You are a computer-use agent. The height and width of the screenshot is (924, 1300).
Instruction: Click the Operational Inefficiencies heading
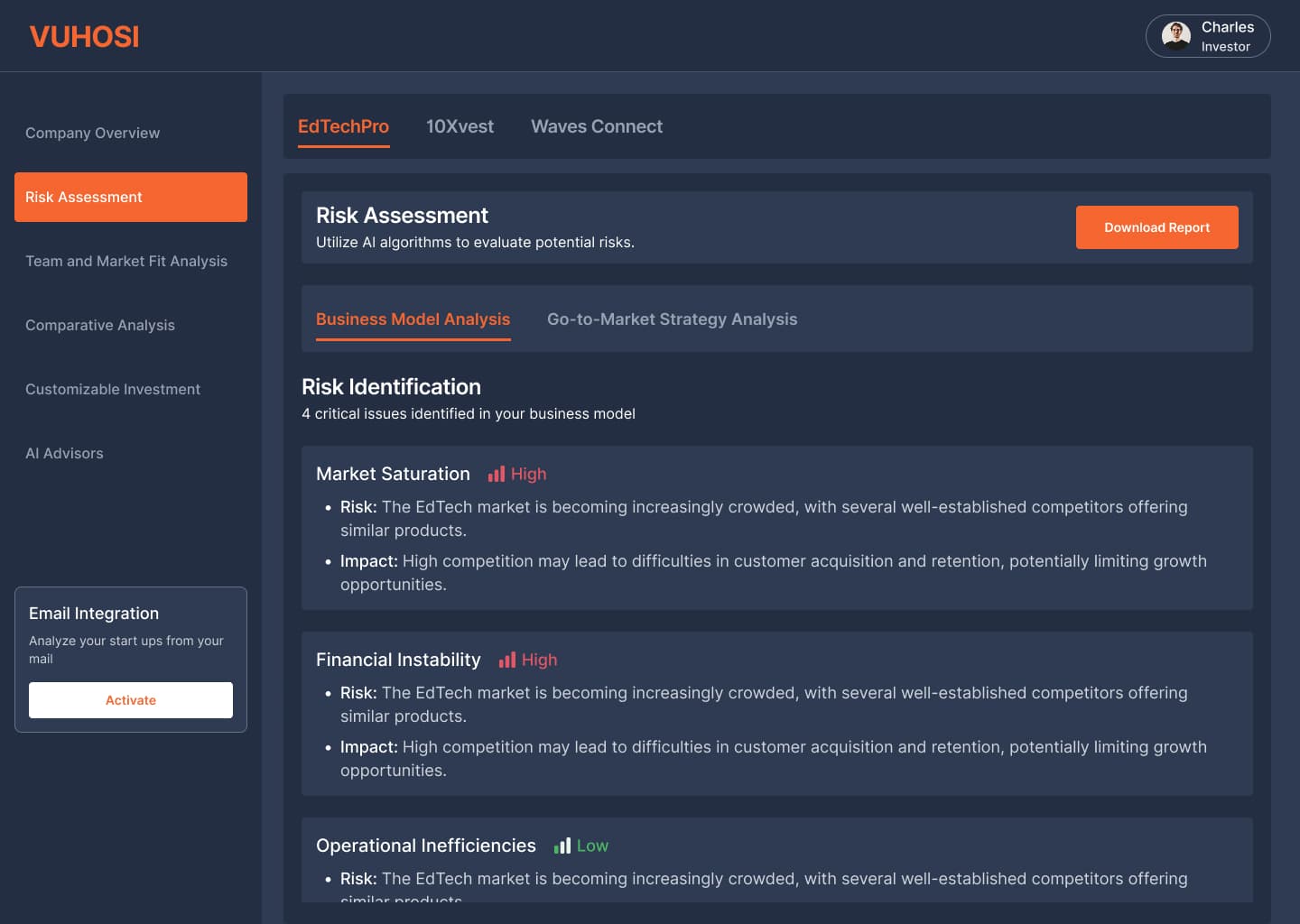coord(426,845)
